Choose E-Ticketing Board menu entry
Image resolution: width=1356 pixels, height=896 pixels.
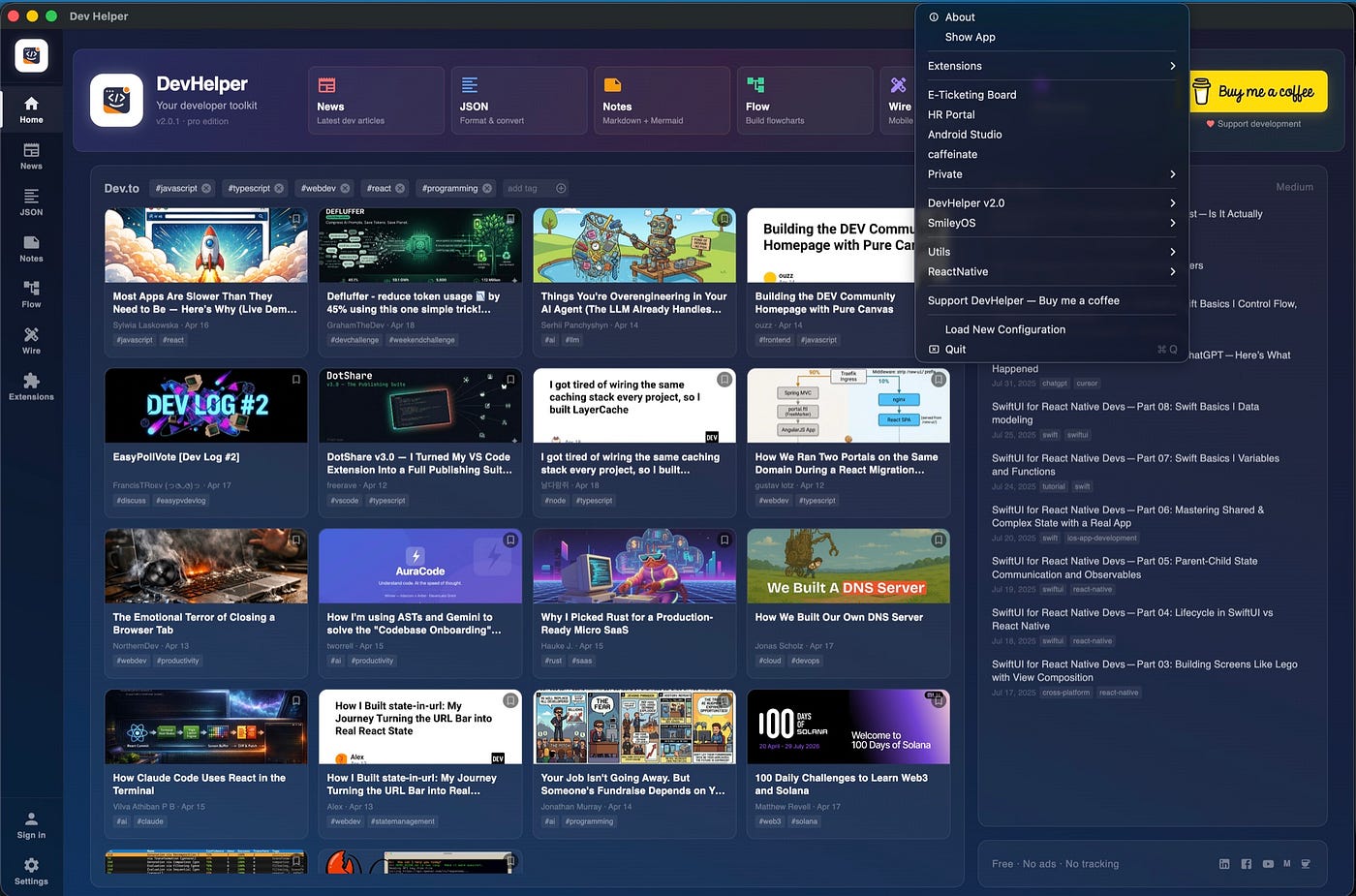(1052, 95)
